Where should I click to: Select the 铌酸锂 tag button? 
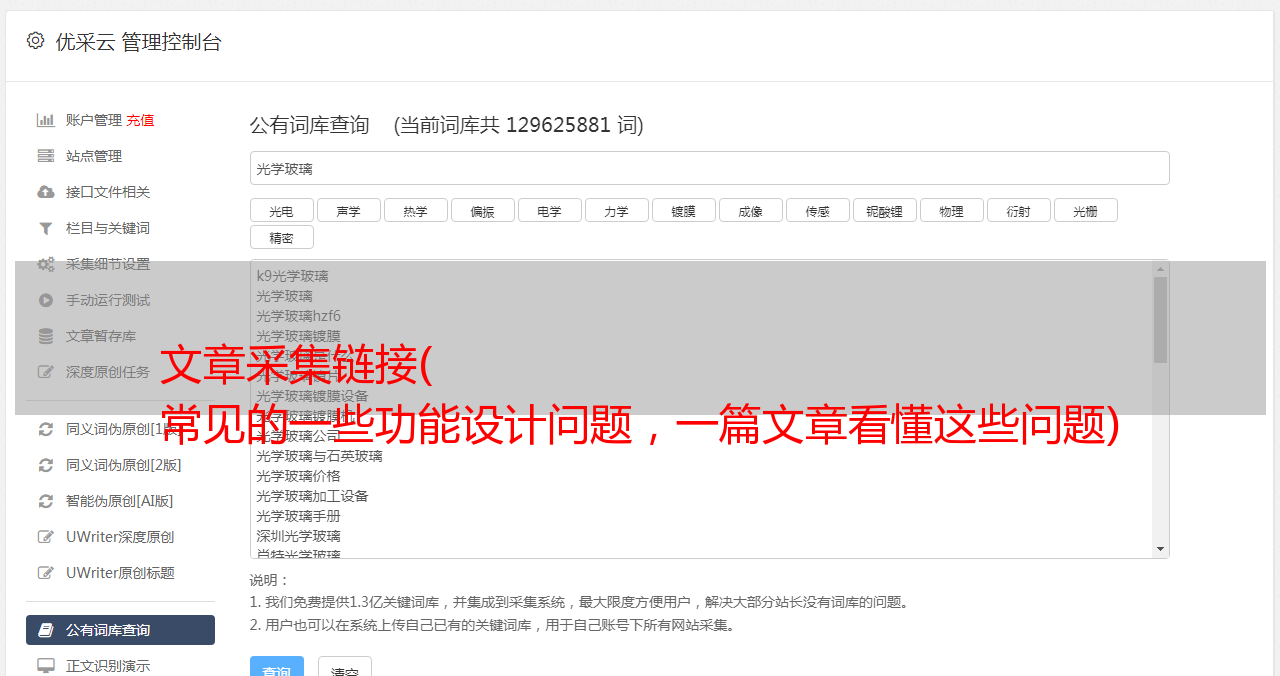click(885, 210)
